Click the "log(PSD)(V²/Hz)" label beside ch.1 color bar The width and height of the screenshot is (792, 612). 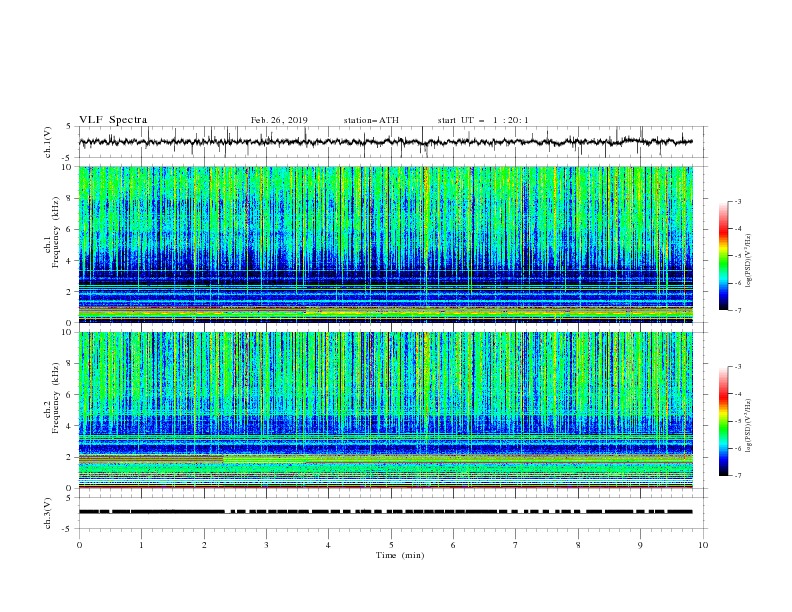point(749,261)
